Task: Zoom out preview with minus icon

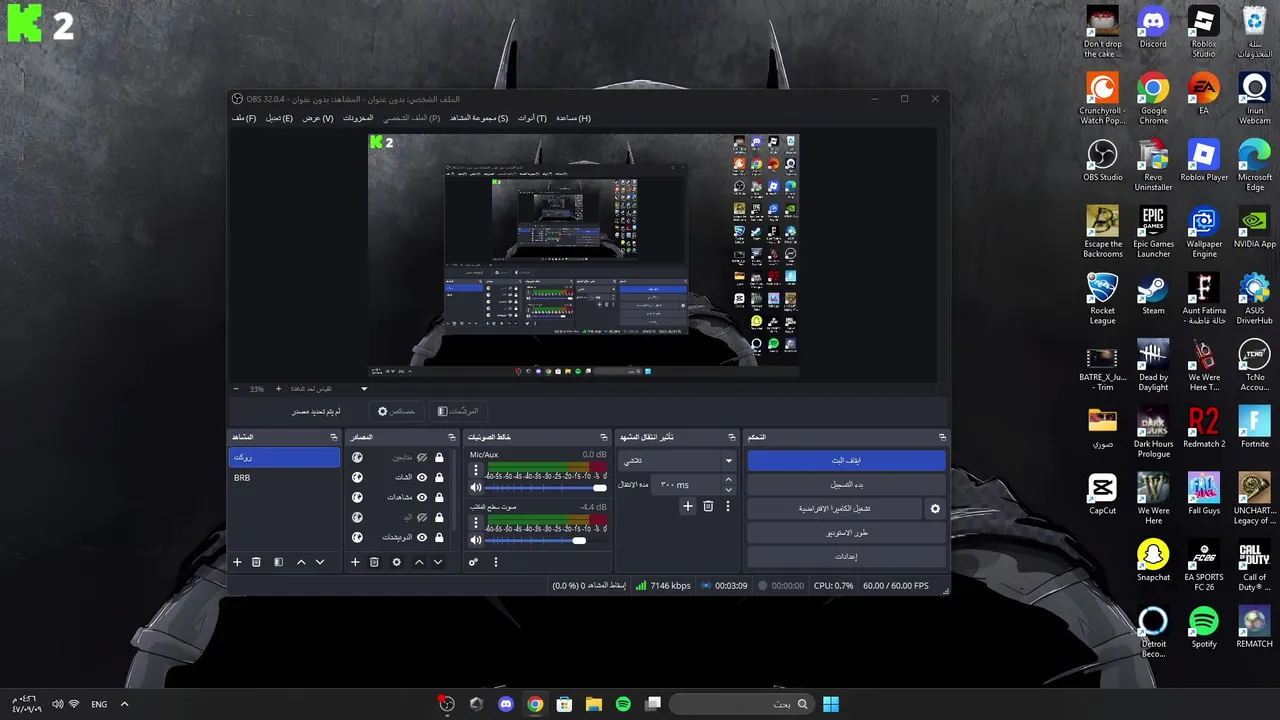Action: coord(236,388)
